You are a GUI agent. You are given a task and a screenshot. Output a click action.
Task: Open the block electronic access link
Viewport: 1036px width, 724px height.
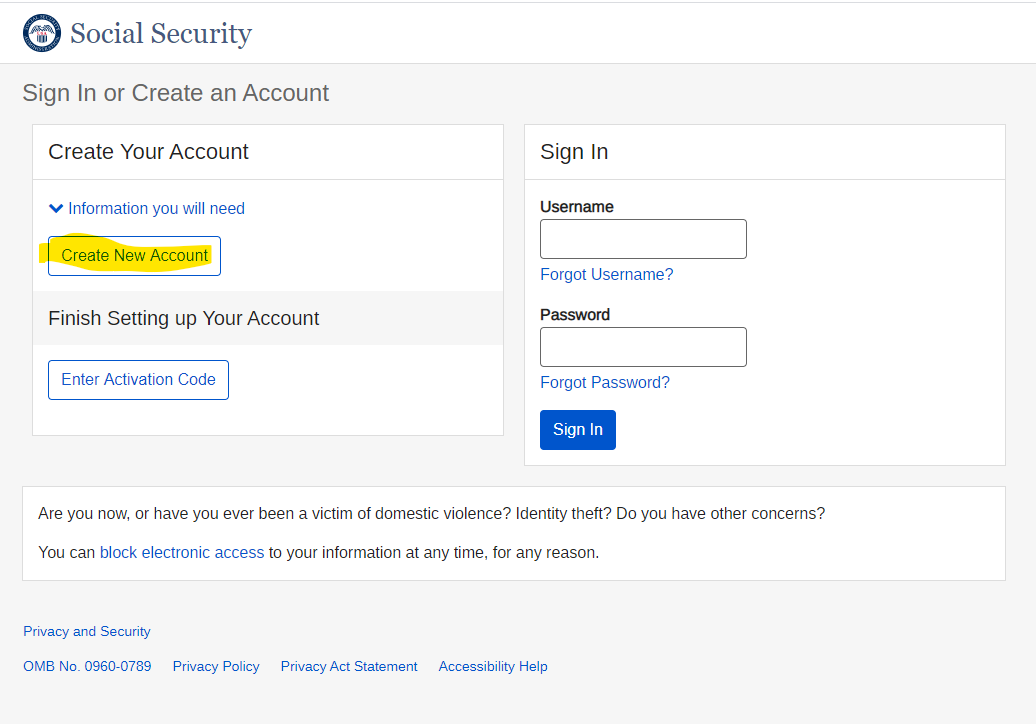[x=182, y=552]
